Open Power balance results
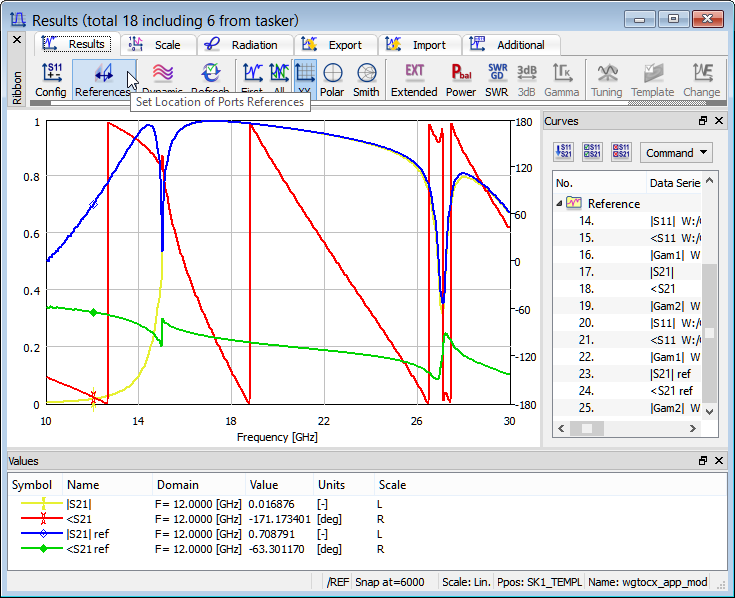 (x=461, y=79)
